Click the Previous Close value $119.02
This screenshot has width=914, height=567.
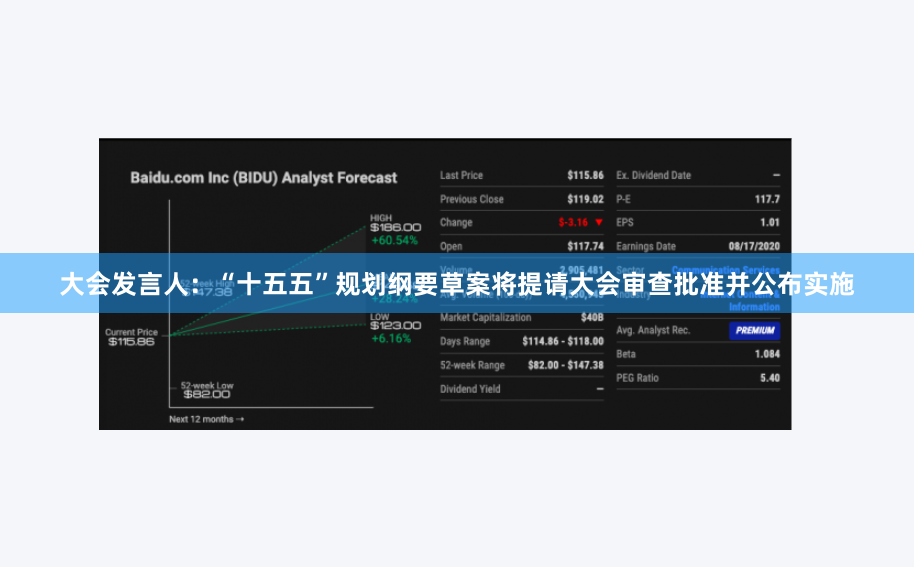[585, 199]
